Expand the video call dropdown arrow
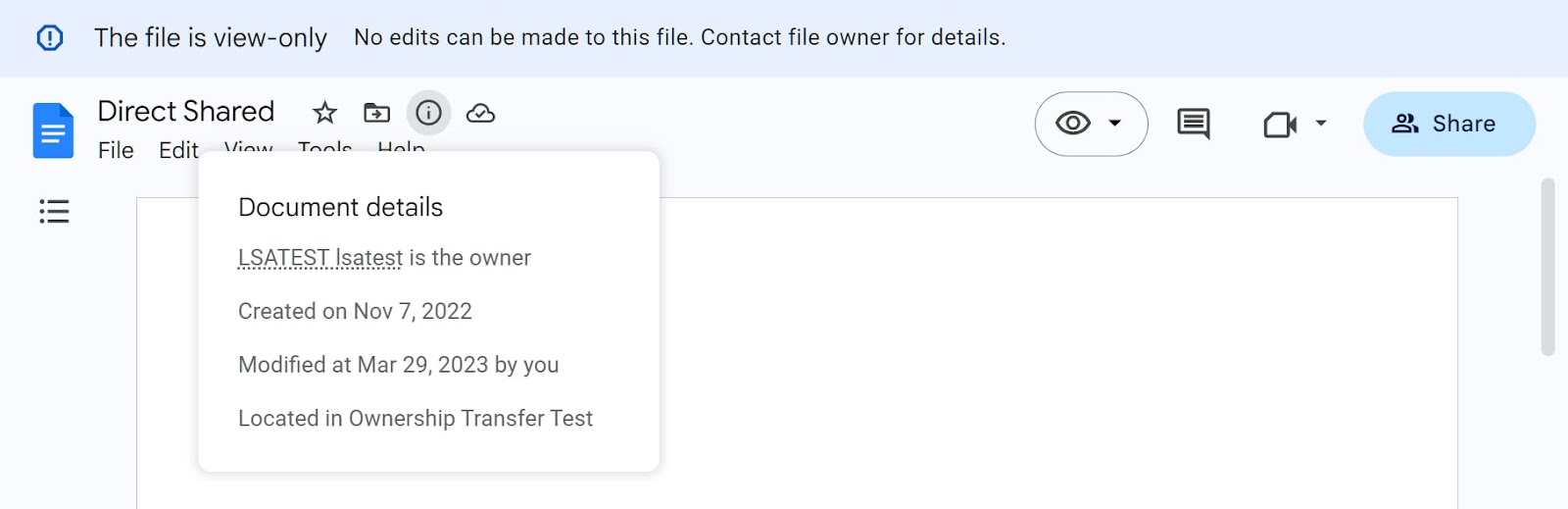 click(x=1321, y=124)
